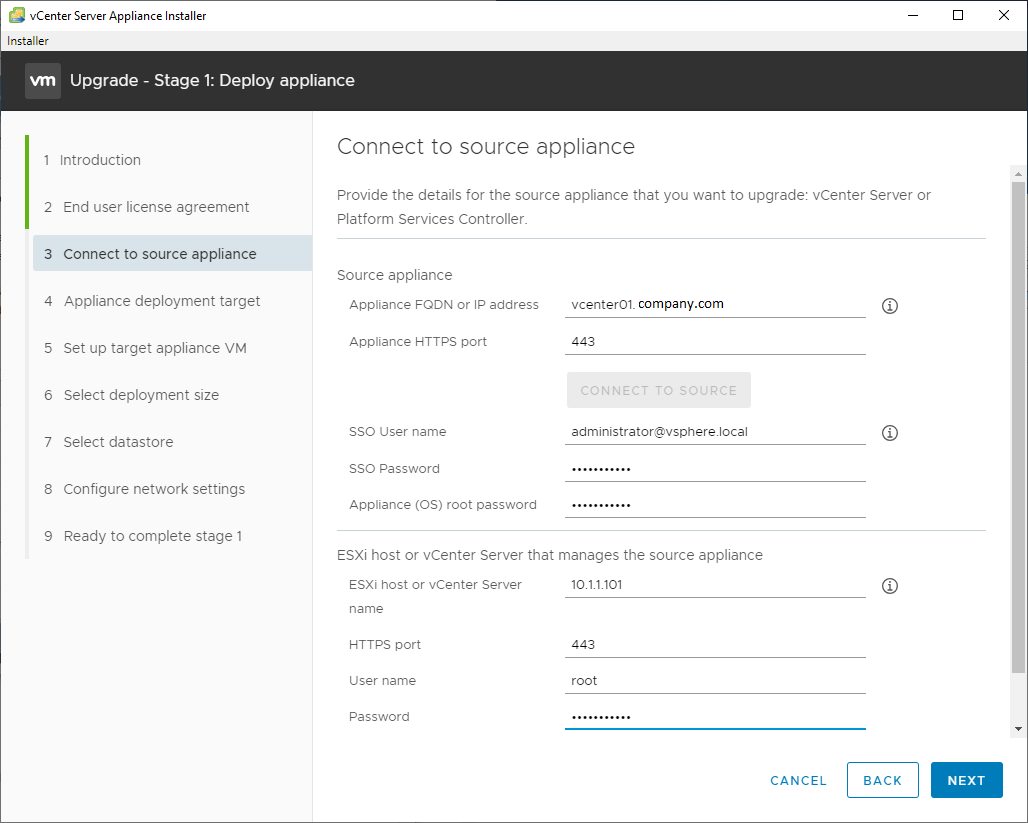
Task: Go back with the Back button
Action: coord(882,780)
